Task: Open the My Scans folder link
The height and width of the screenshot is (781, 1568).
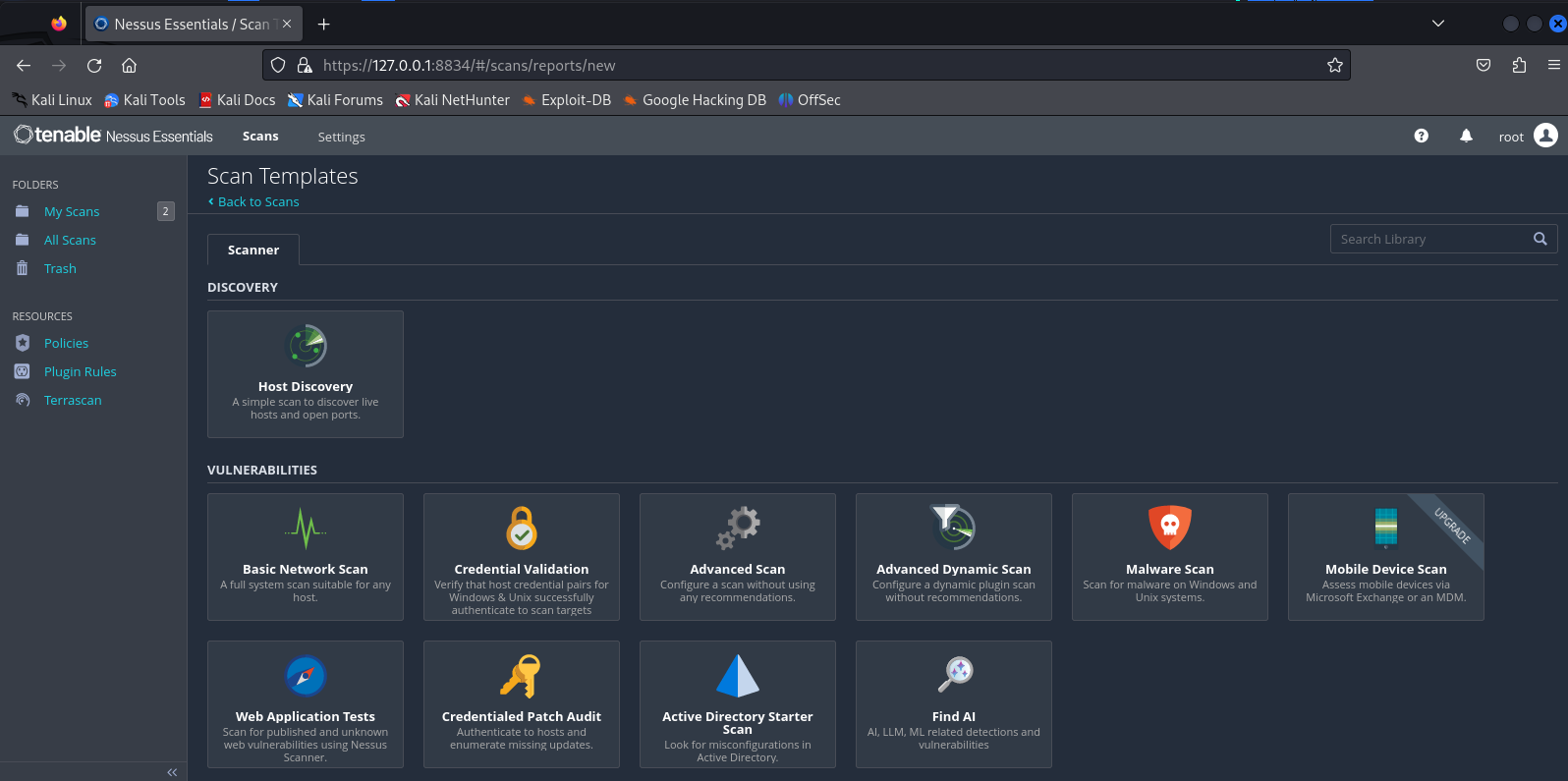Action: tap(72, 211)
